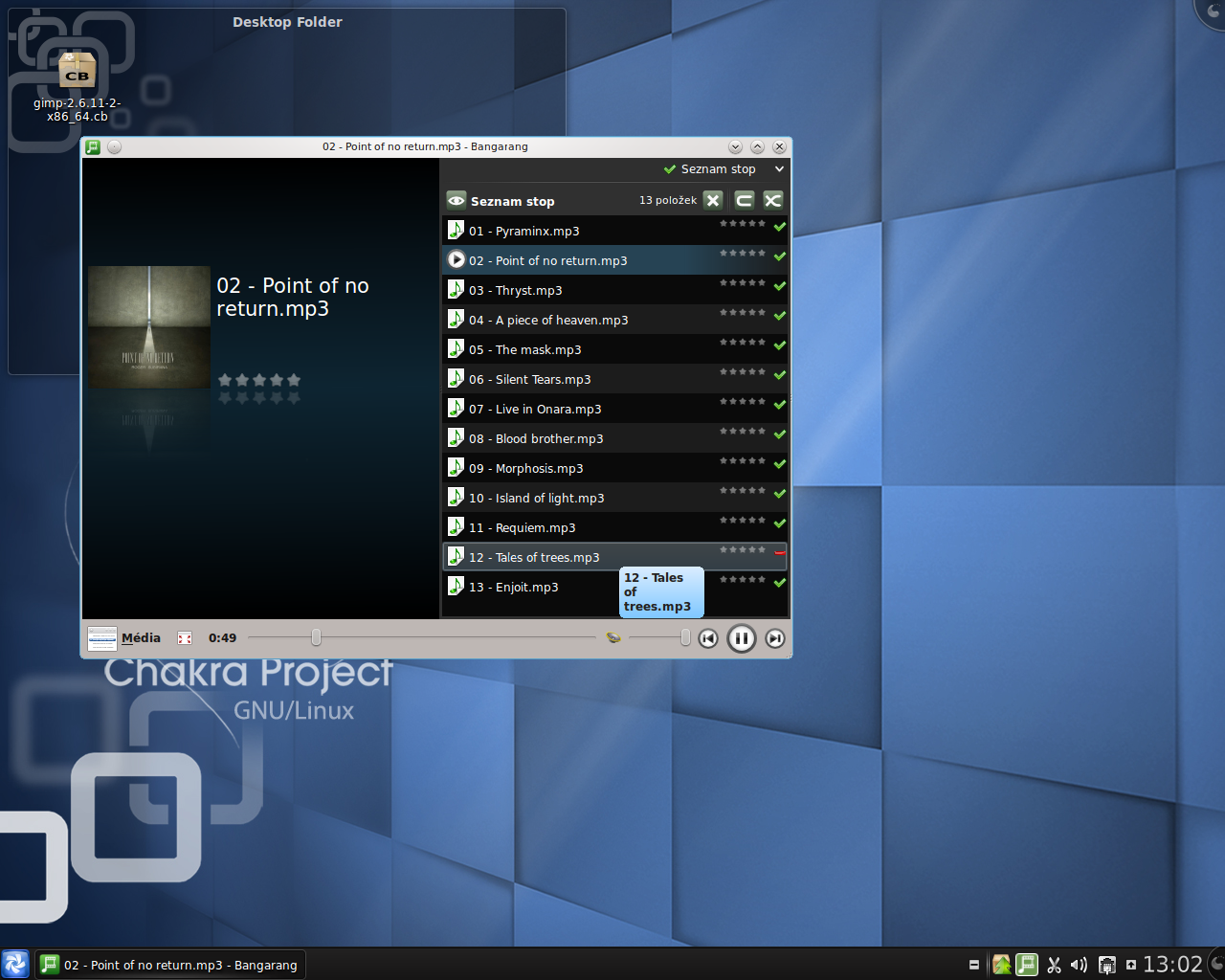Image resolution: width=1225 pixels, height=980 pixels.
Task: Skip to previous track
Action: [x=708, y=638]
